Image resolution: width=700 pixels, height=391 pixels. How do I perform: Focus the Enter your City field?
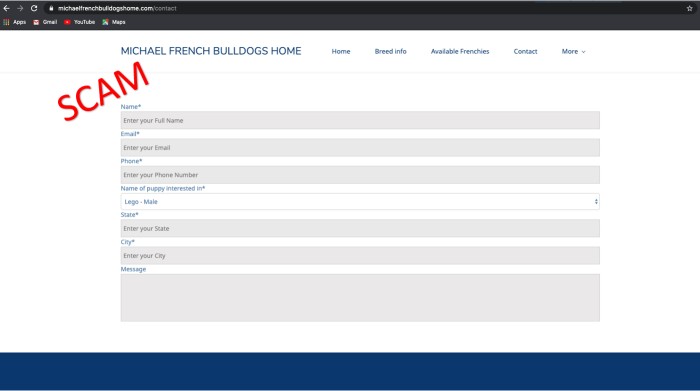[x=360, y=255]
